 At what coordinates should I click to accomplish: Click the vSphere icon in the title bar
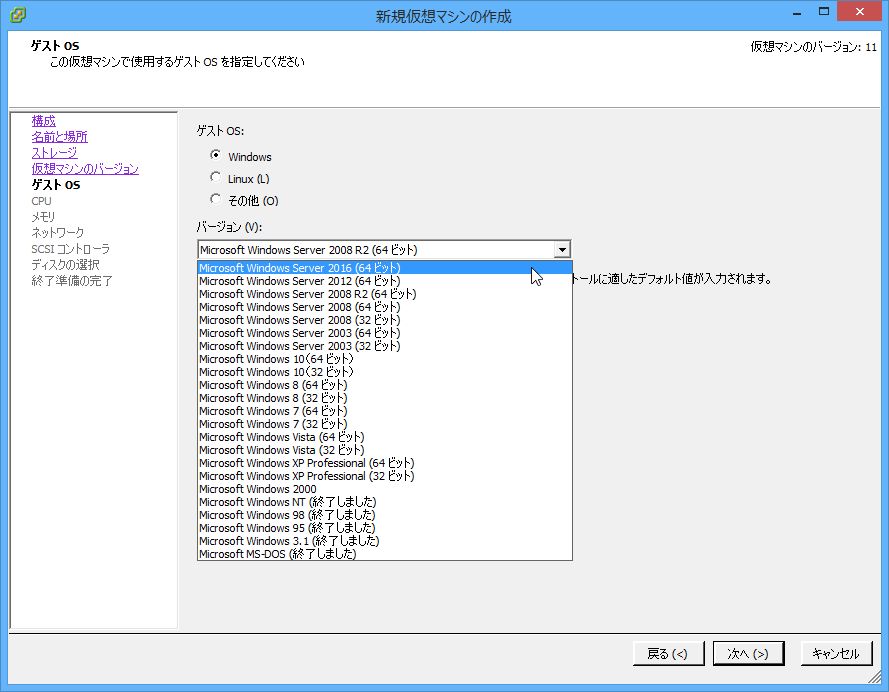click(18, 14)
